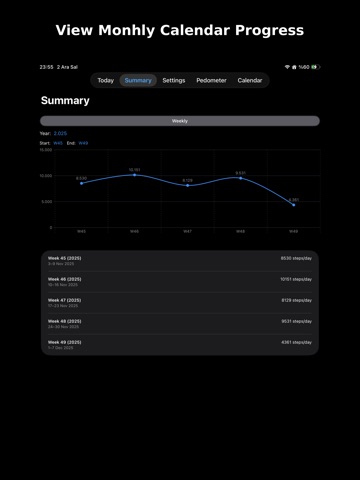This screenshot has height=480, width=360.
Task: Click the 8129 steps/day value
Action: click(x=296, y=300)
